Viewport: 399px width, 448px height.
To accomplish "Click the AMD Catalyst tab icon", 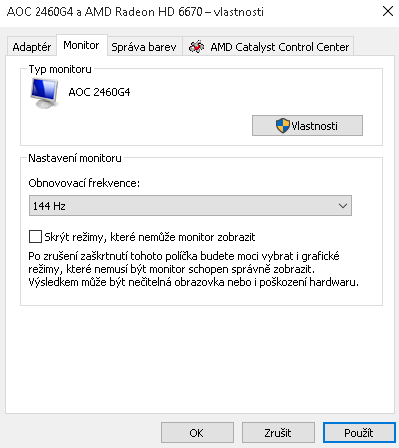I will click(x=196, y=47).
